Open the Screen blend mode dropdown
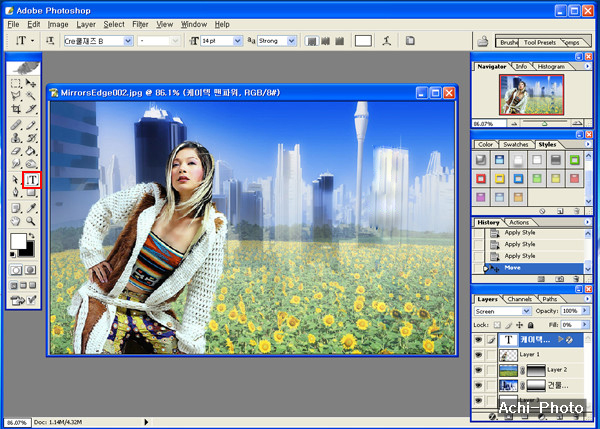Screen dimensions: 600x429 coord(505,311)
